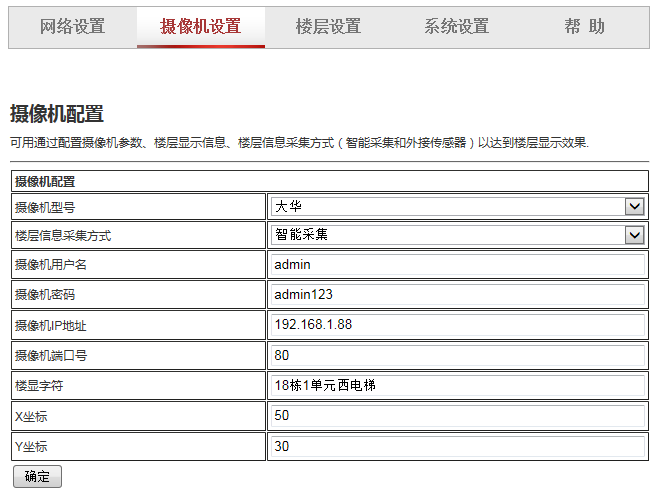The height and width of the screenshot is (494, 654).
Task: Click the 确定 button
Action: click(38, 476)
